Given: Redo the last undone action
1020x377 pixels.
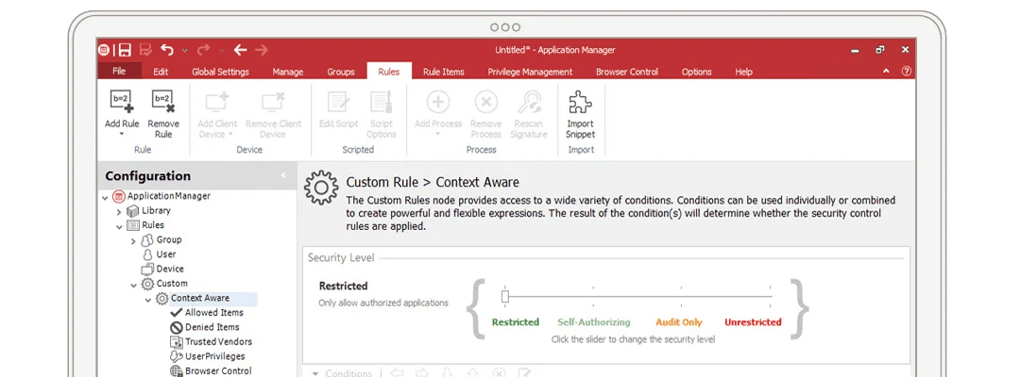Looking at the screenshot, I should 204,50.
